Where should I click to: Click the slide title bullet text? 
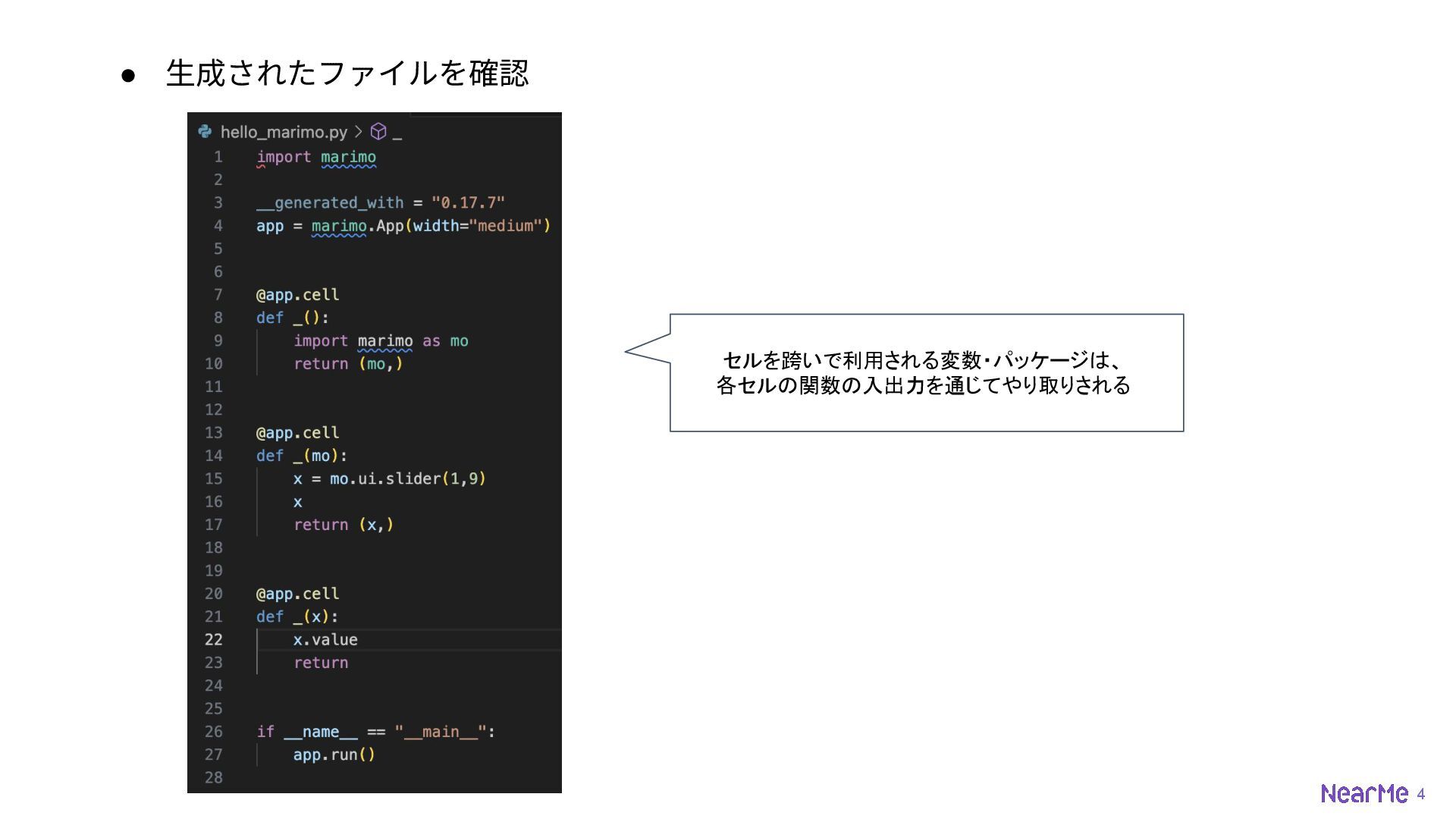tap(347, 74)
